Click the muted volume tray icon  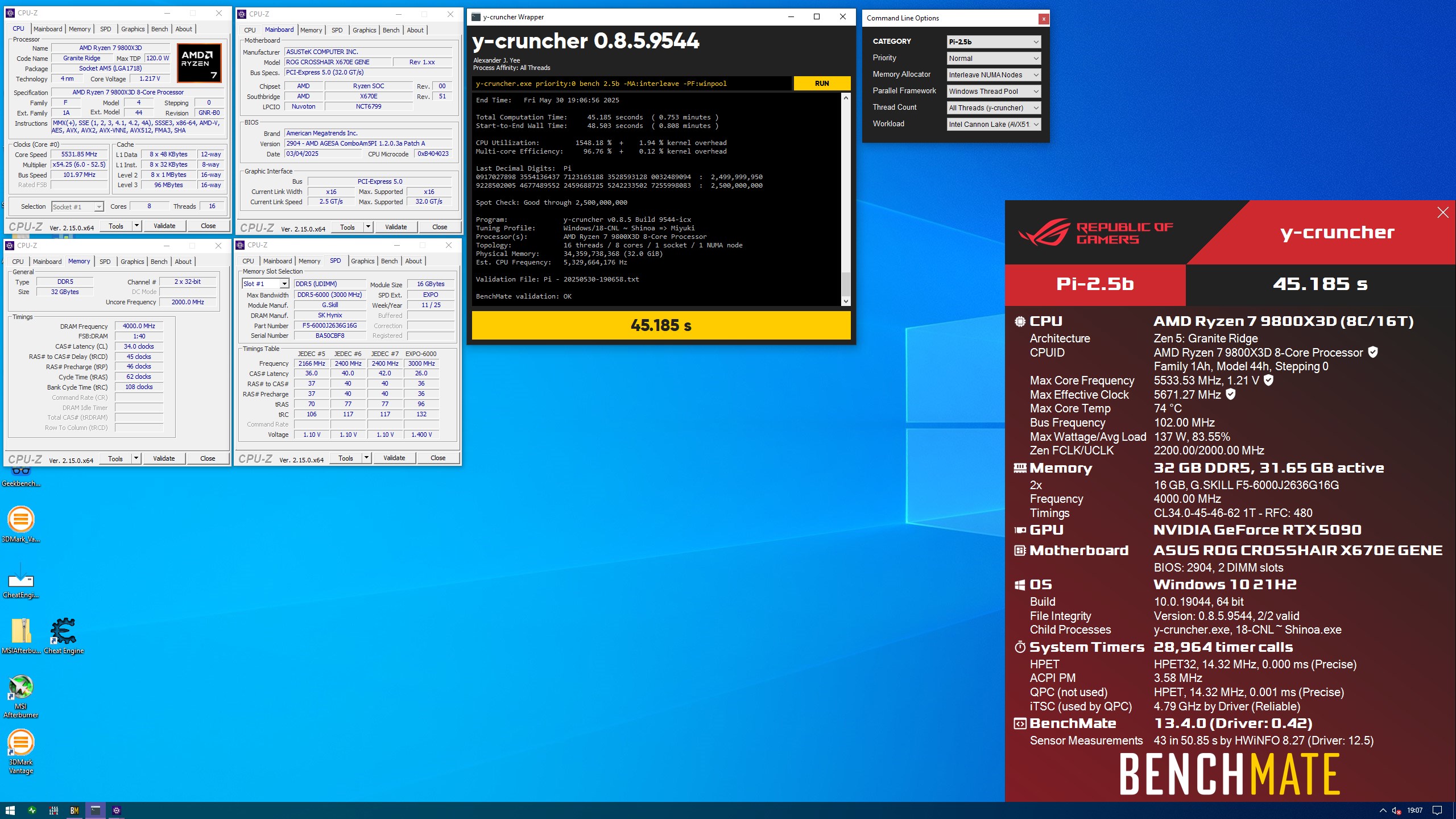(1397, 810)
